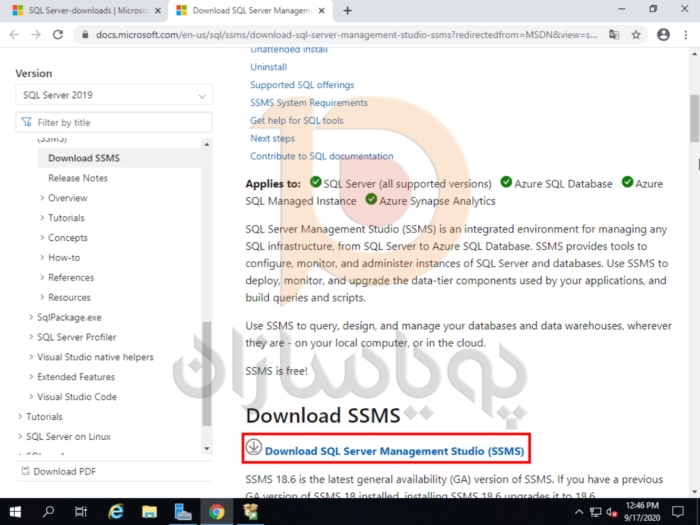Open Internet Explorer from the taskbar
700x525 pixels.
tap(116, 512)
